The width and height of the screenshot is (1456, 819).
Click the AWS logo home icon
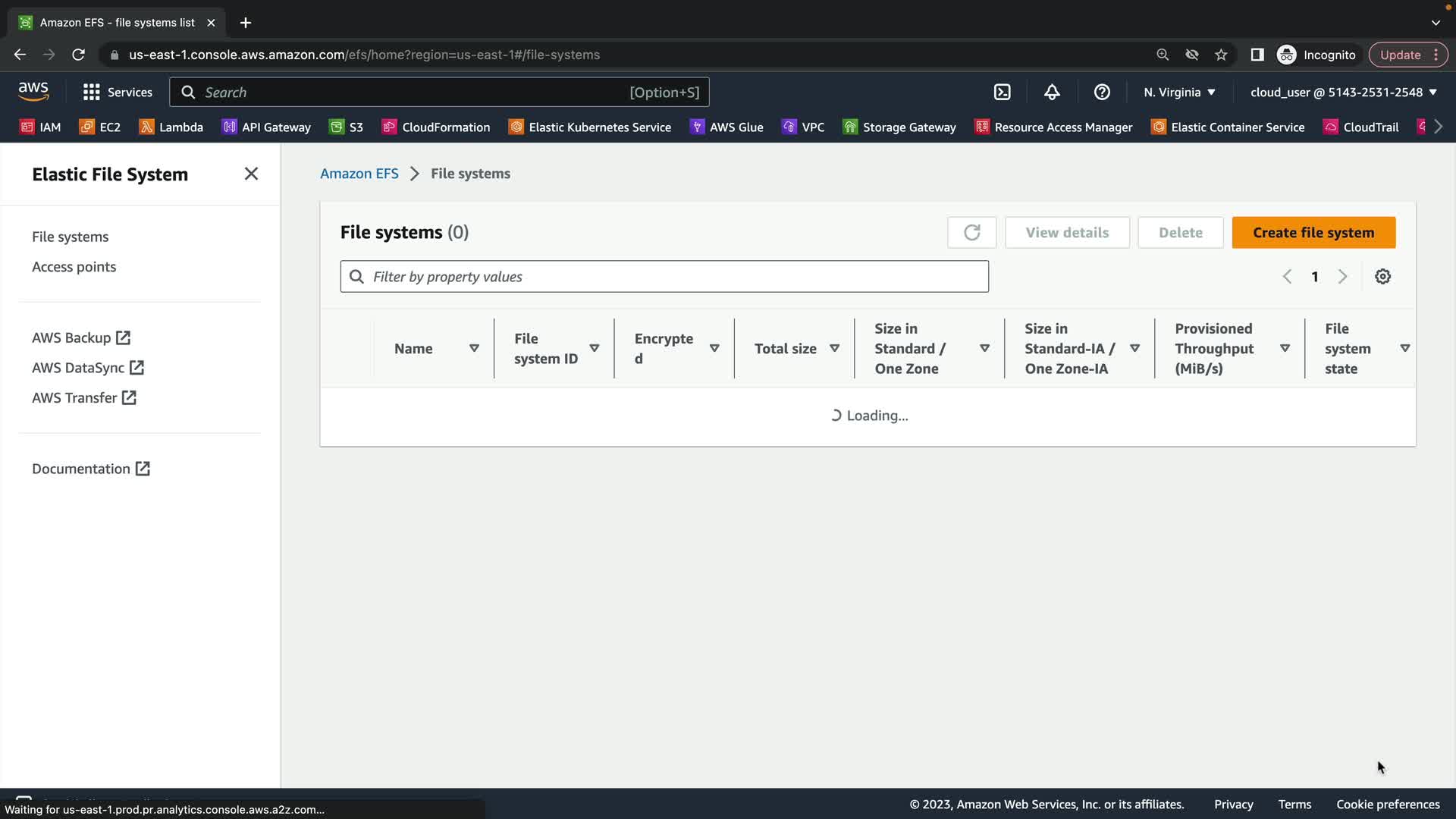click(33, 92)
